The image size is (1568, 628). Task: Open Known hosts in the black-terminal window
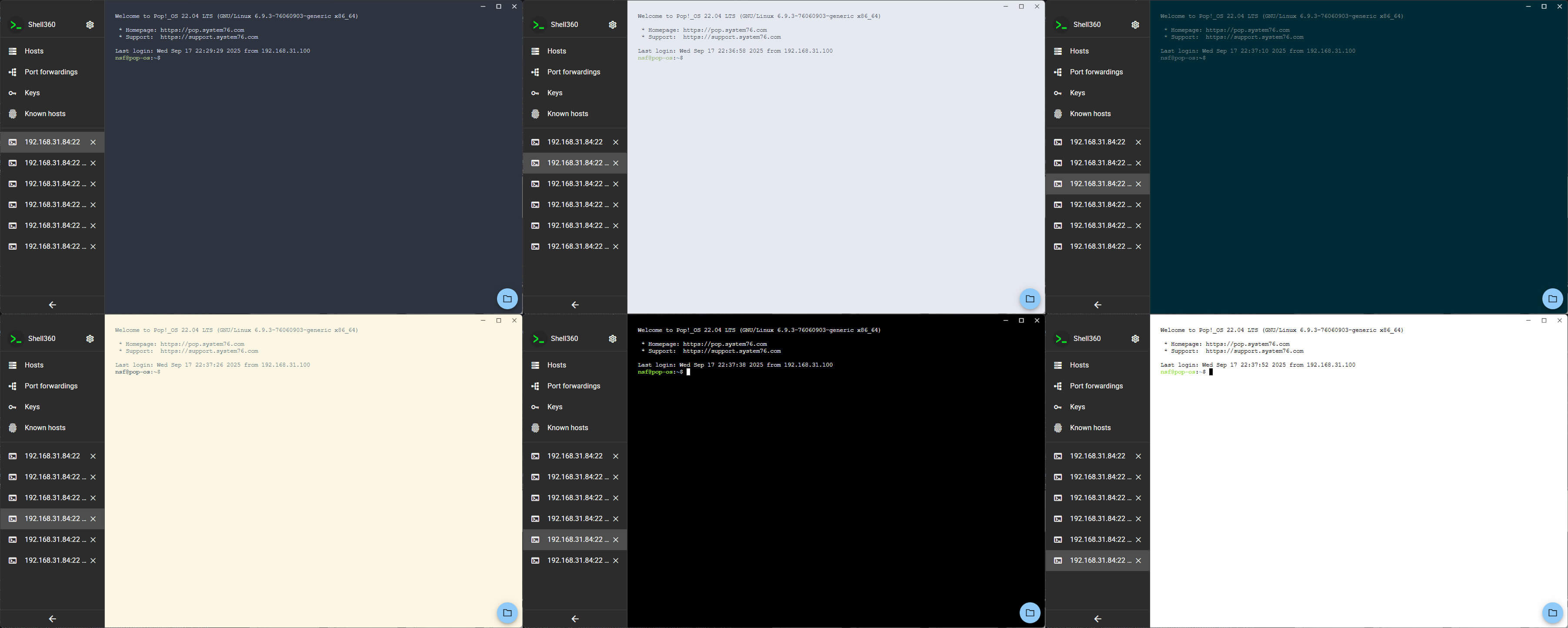(x=567, y=428)
